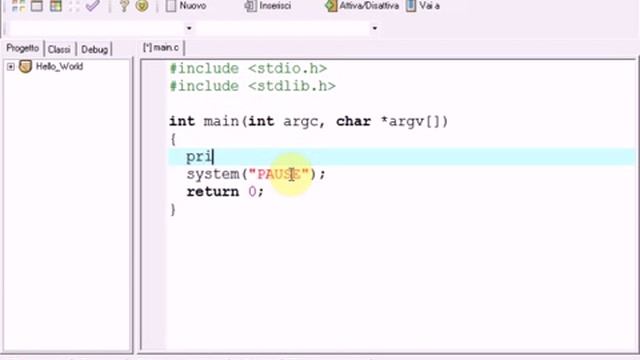Click the closing brace of main
This screenshot has width=640, height=360.
[x=173, y=209]
